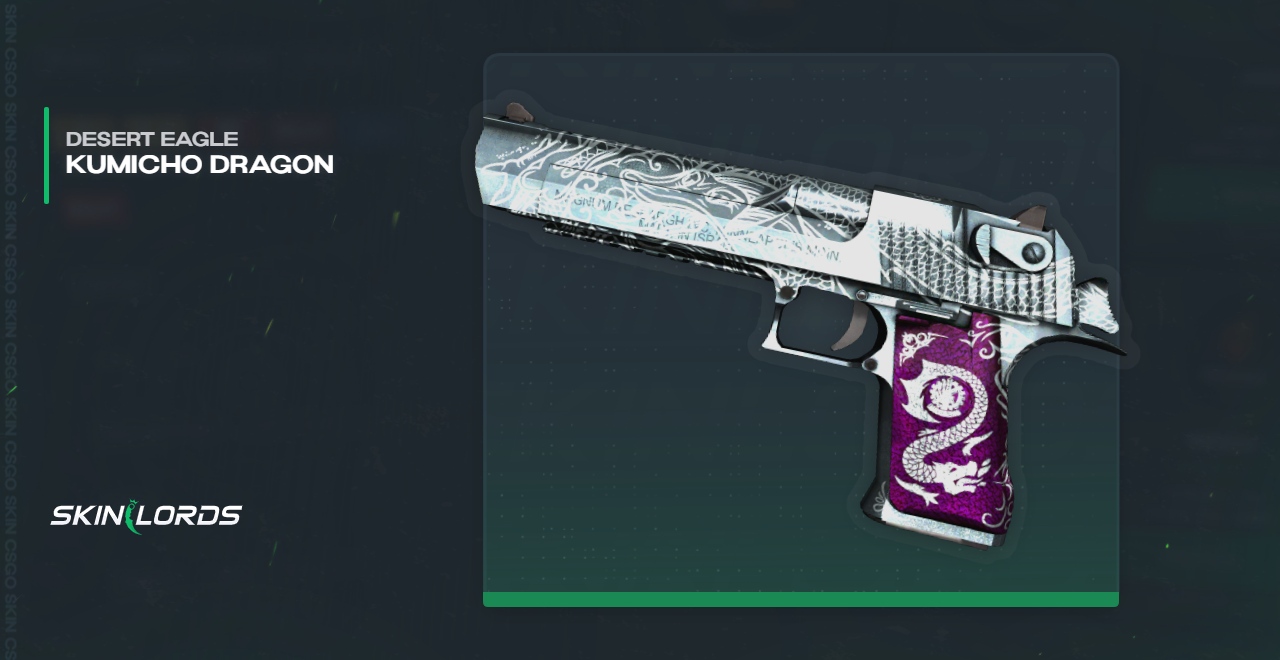Click the front sight on the barrel

click(x=518, y=111)
